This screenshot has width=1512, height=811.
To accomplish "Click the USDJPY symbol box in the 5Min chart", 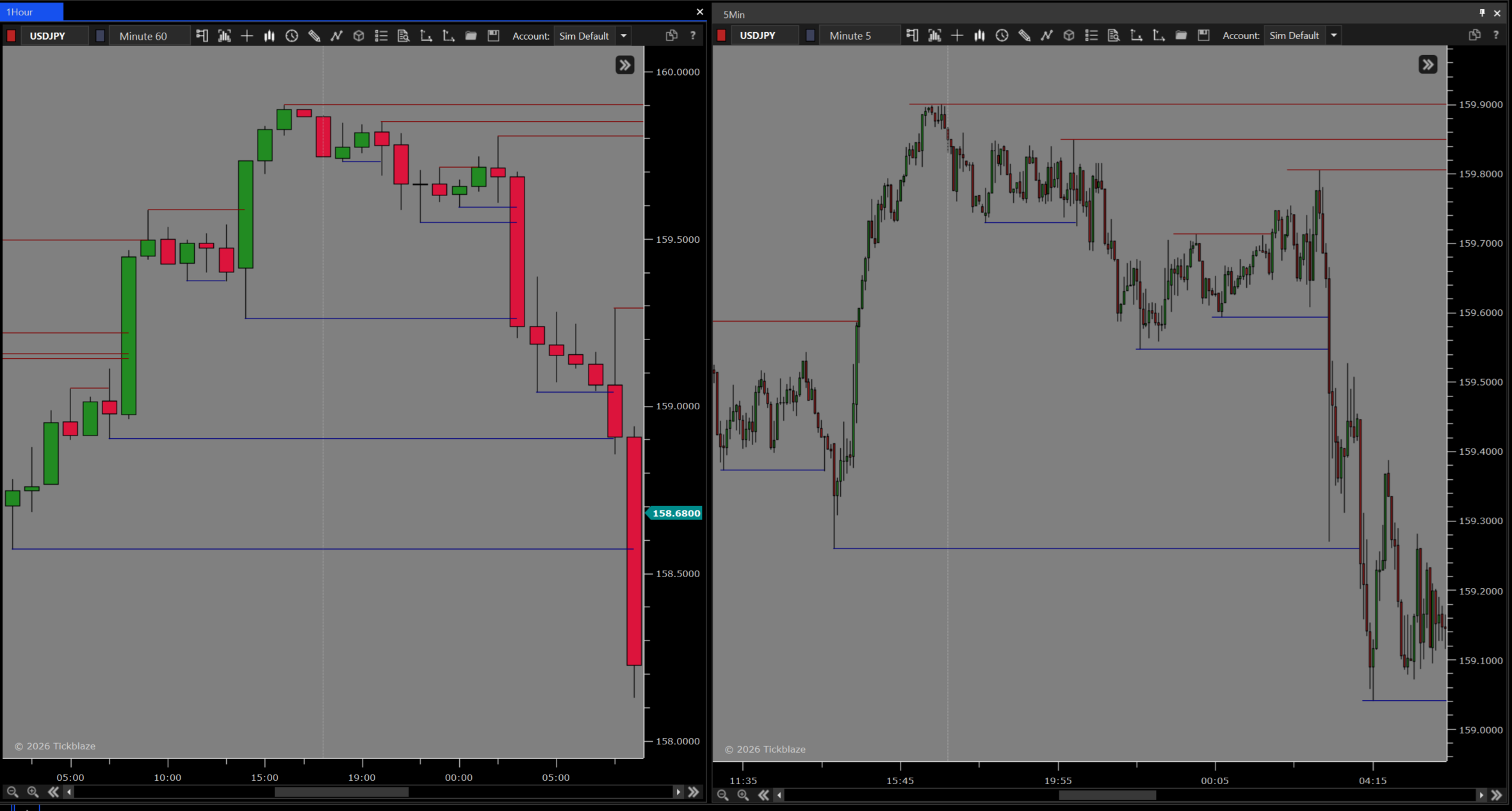I will [758, 35].
